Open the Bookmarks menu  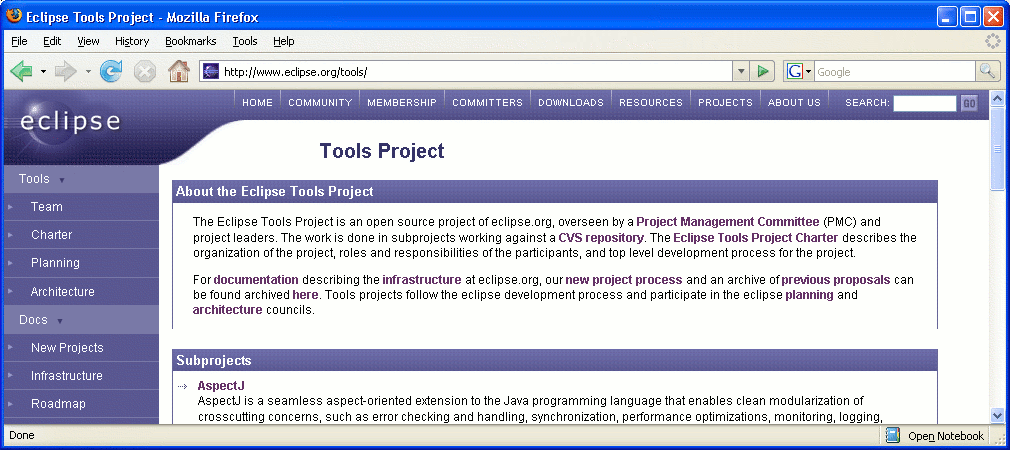[x=191, y=41]
